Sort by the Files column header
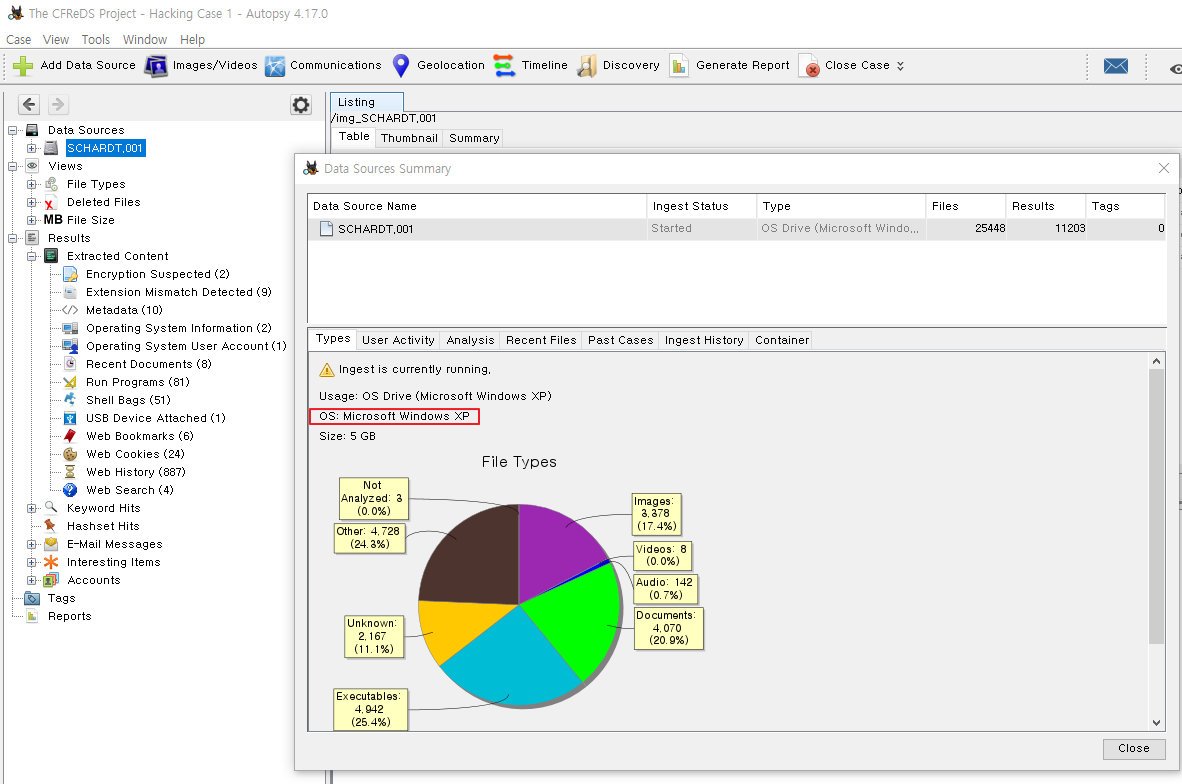This screenshot has width=1182, height=784. click(x=966, y=206)
